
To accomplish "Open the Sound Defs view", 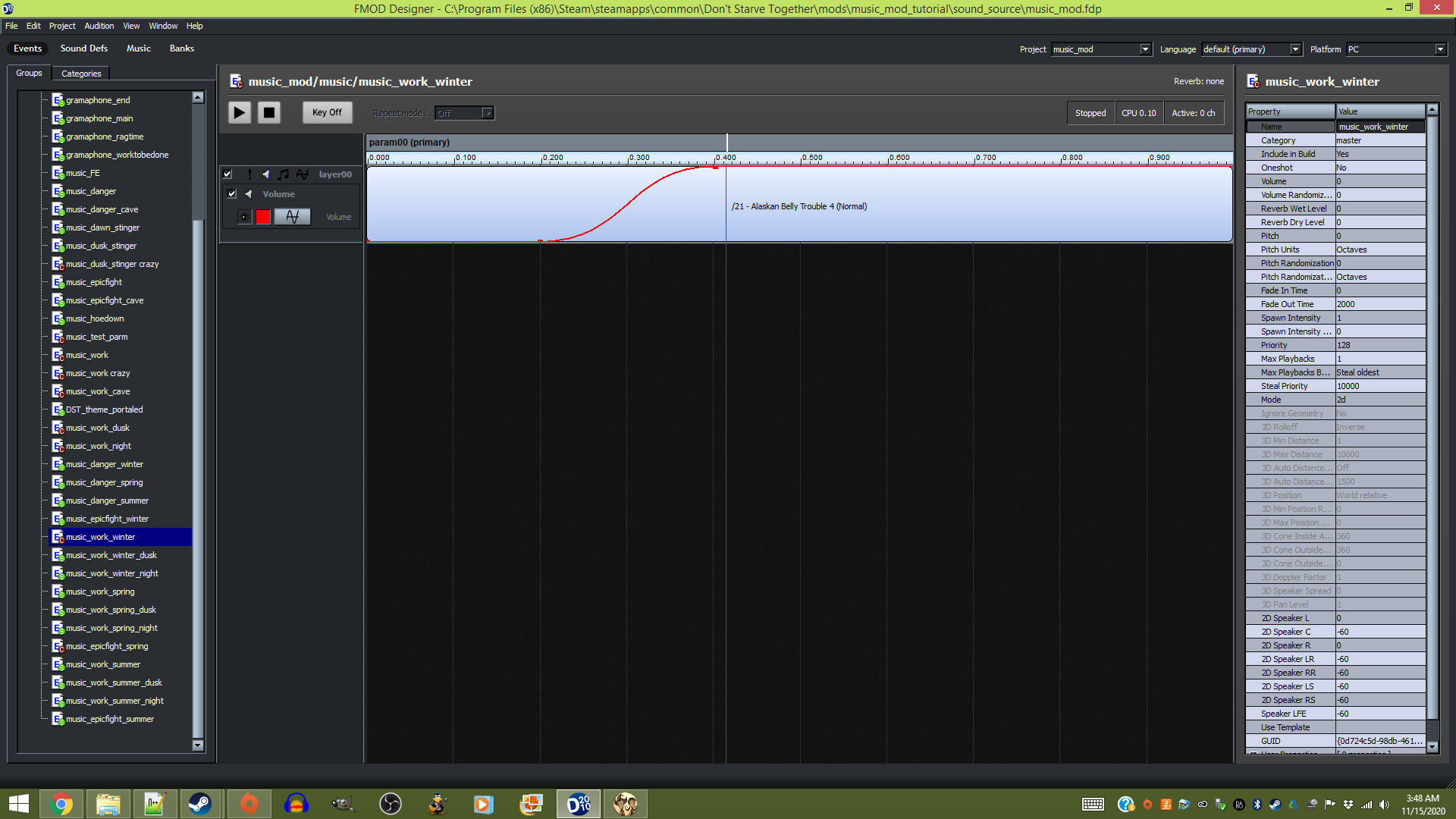I will (x=84, y=48).
